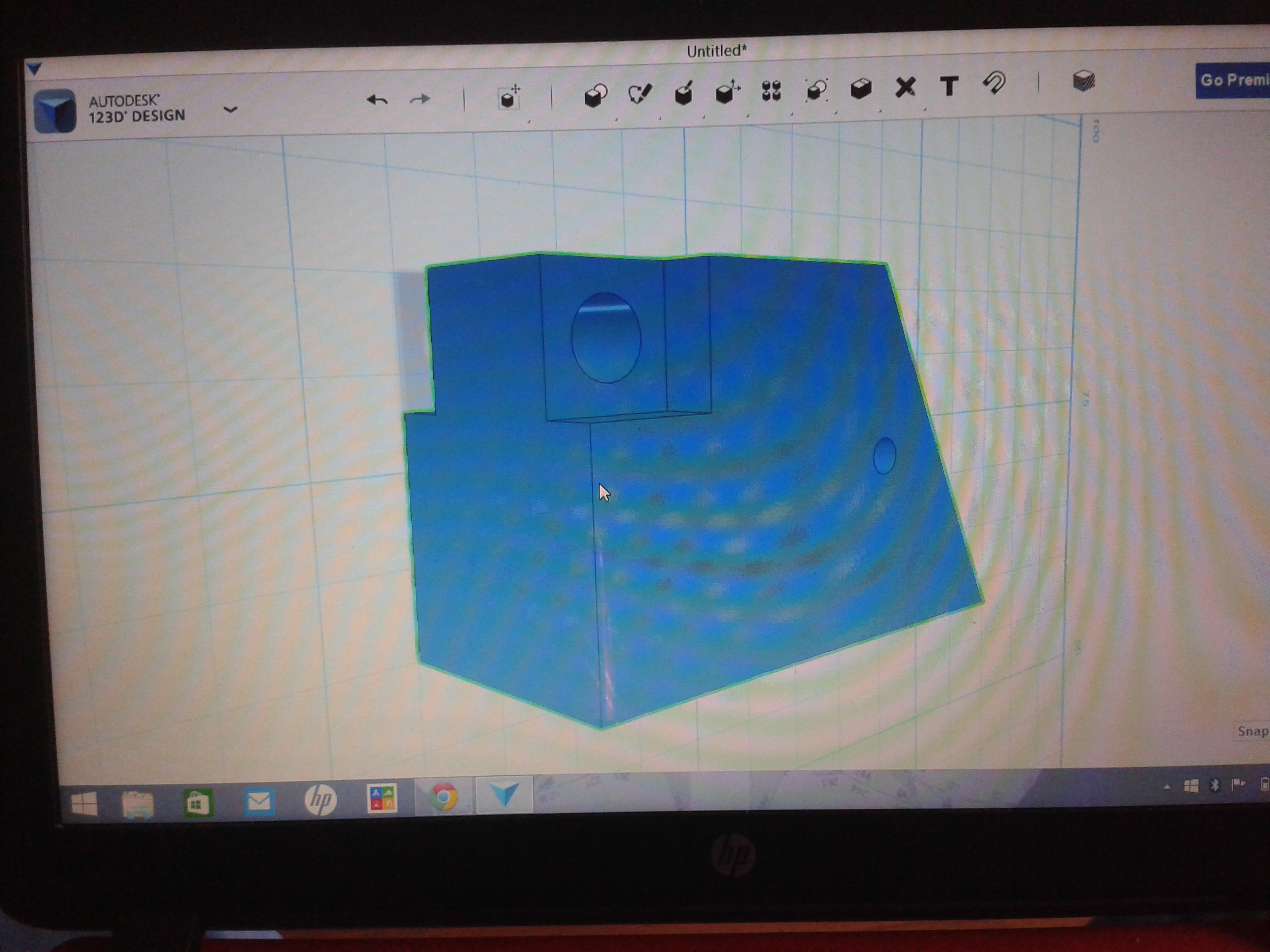1270x952 pixels.
Task: Open Windows Store from taskbar
Action: click(197, 802)
